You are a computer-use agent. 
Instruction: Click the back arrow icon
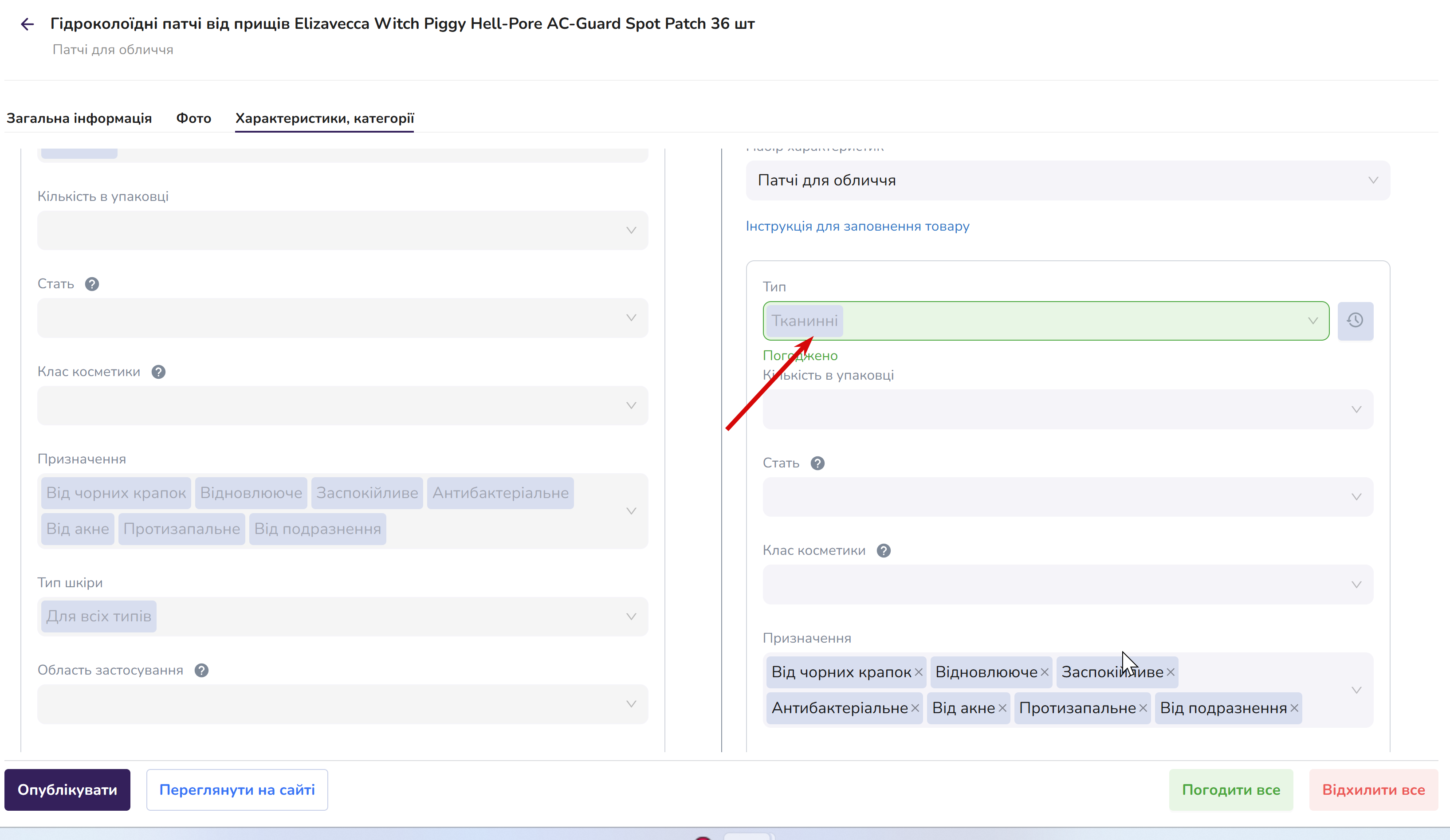point(27,24)
